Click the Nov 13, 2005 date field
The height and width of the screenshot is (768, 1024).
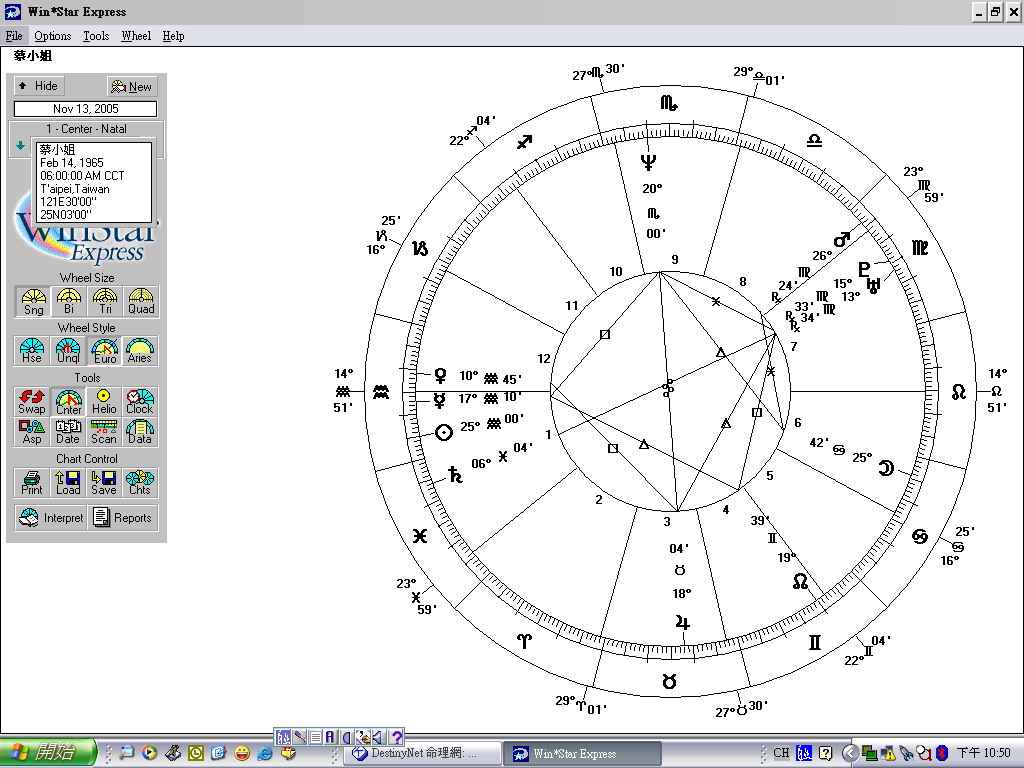pyautogui.click(x=85, y=109)
